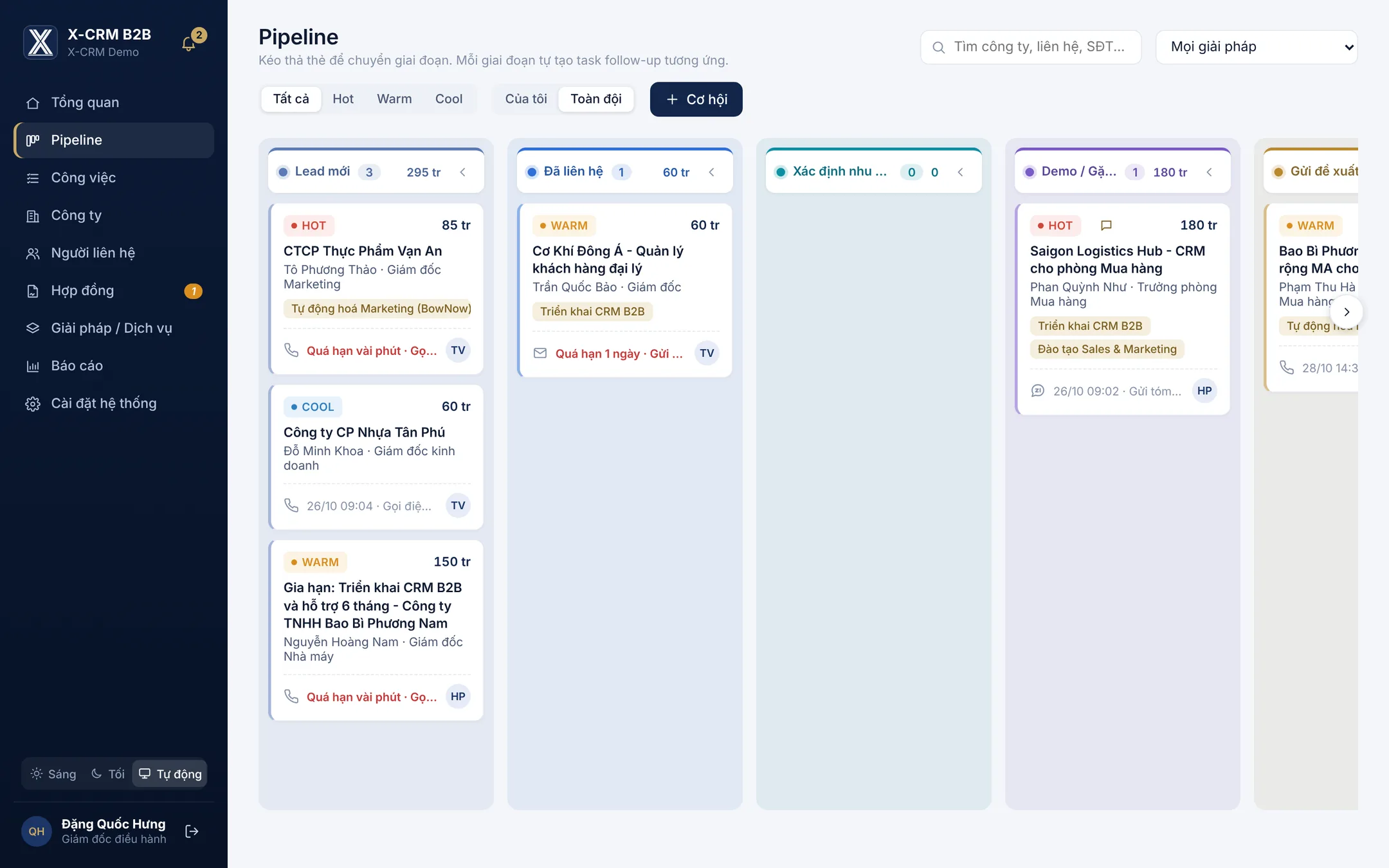The width and height of the screenshot is (1389, 868).
Task: Click phone icon on Bao Bì Phương card
Action: [1287, 367]
